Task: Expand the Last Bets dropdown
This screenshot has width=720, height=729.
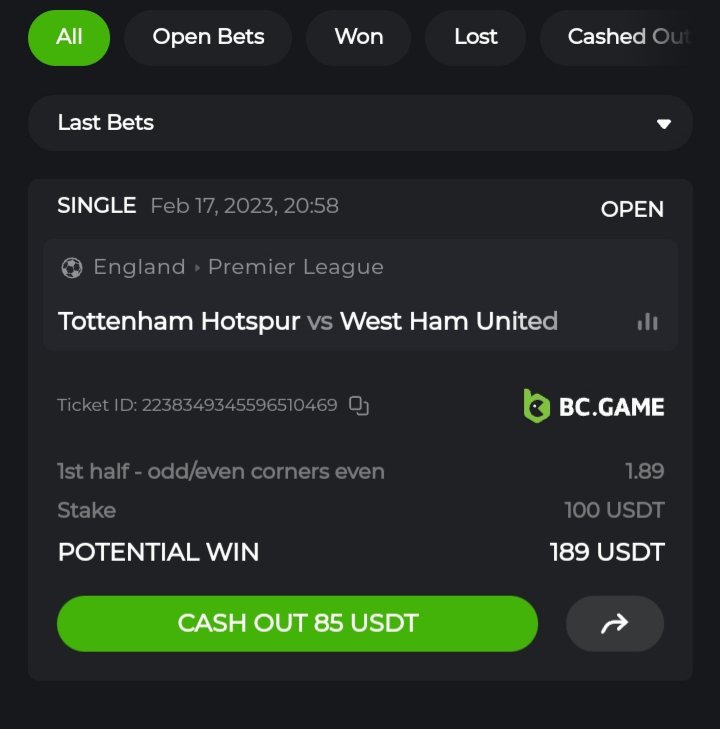Action: (x=360, y=123)
